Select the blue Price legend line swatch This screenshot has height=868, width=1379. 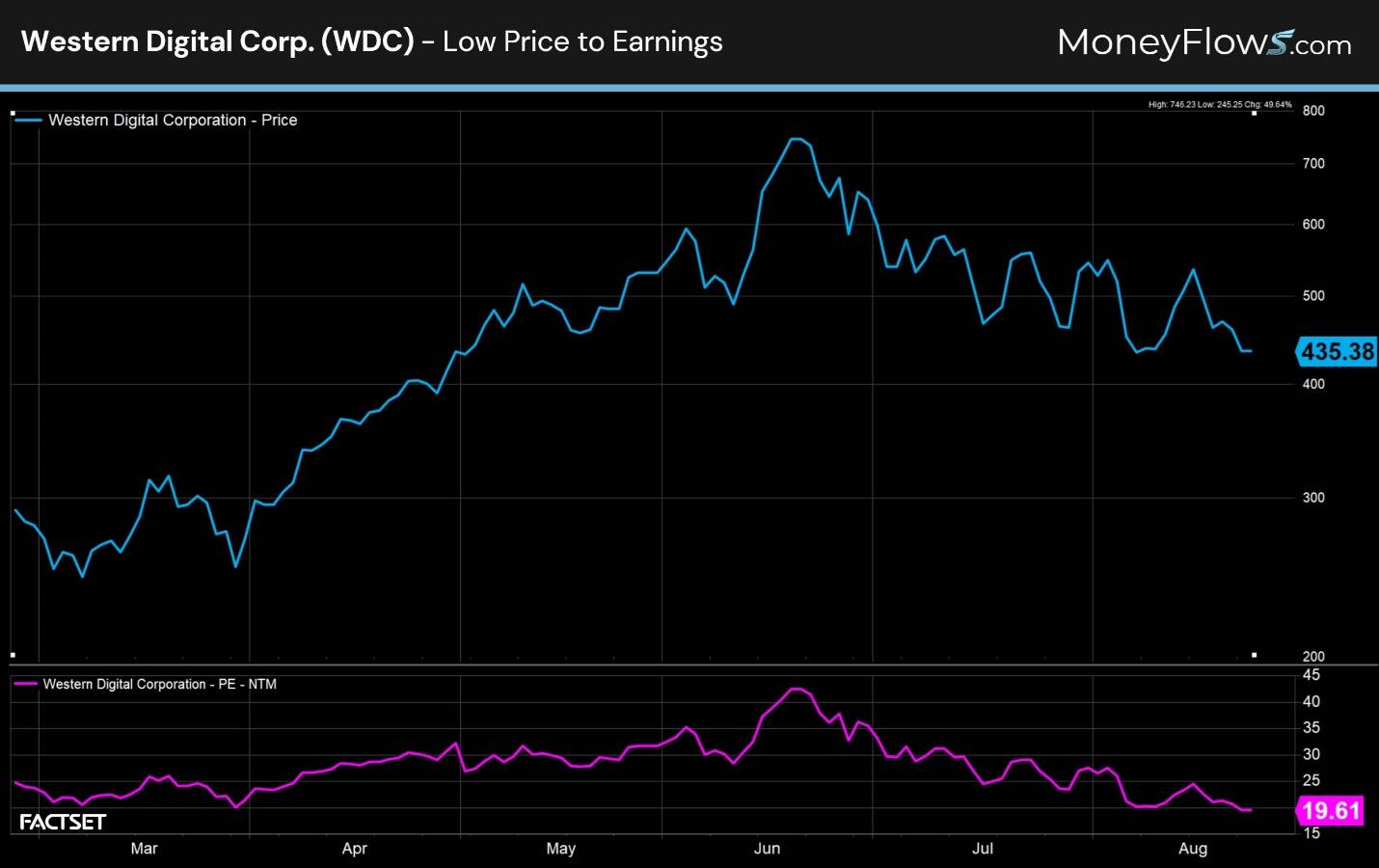(x=28, y=121)
